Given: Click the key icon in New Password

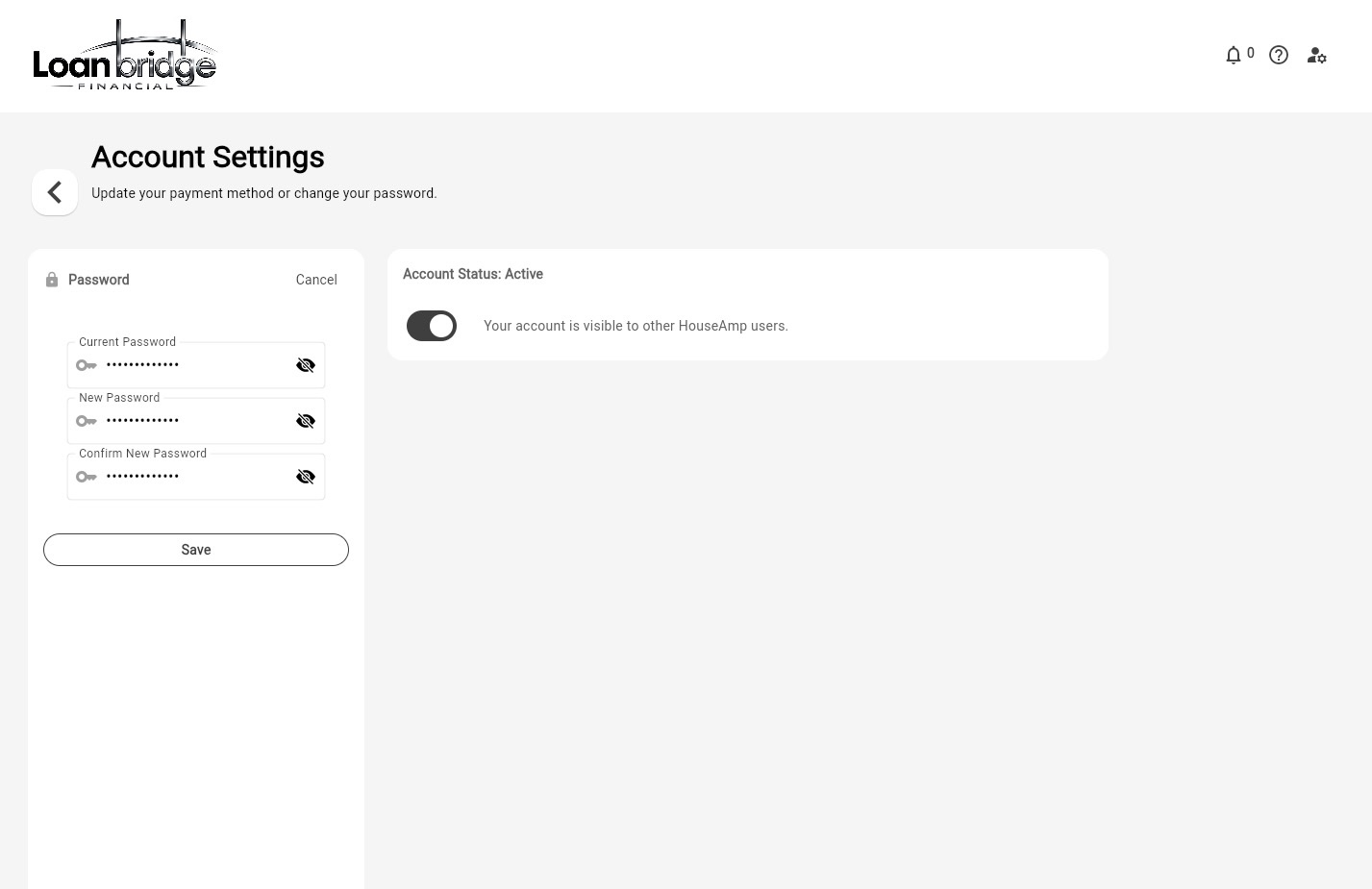Looking at the screenshot, I should [x=87, y=421].
